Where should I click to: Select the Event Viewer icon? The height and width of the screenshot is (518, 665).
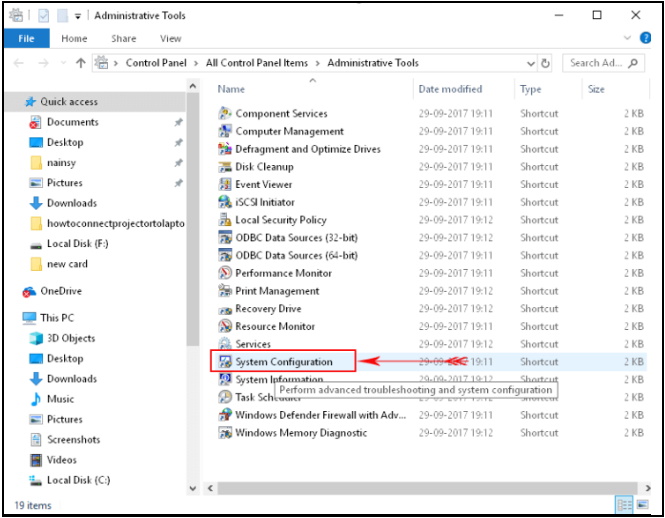click(x=225, y=185)
